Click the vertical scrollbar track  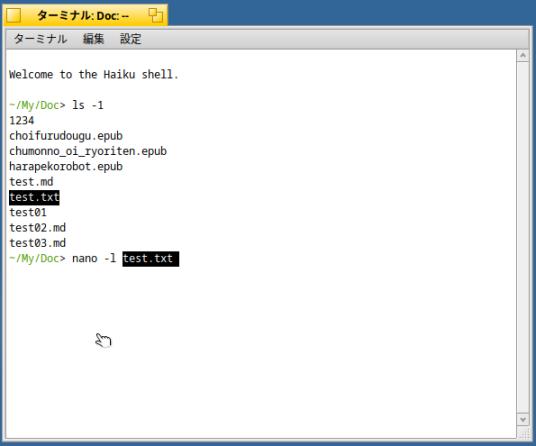click(523, 237)
